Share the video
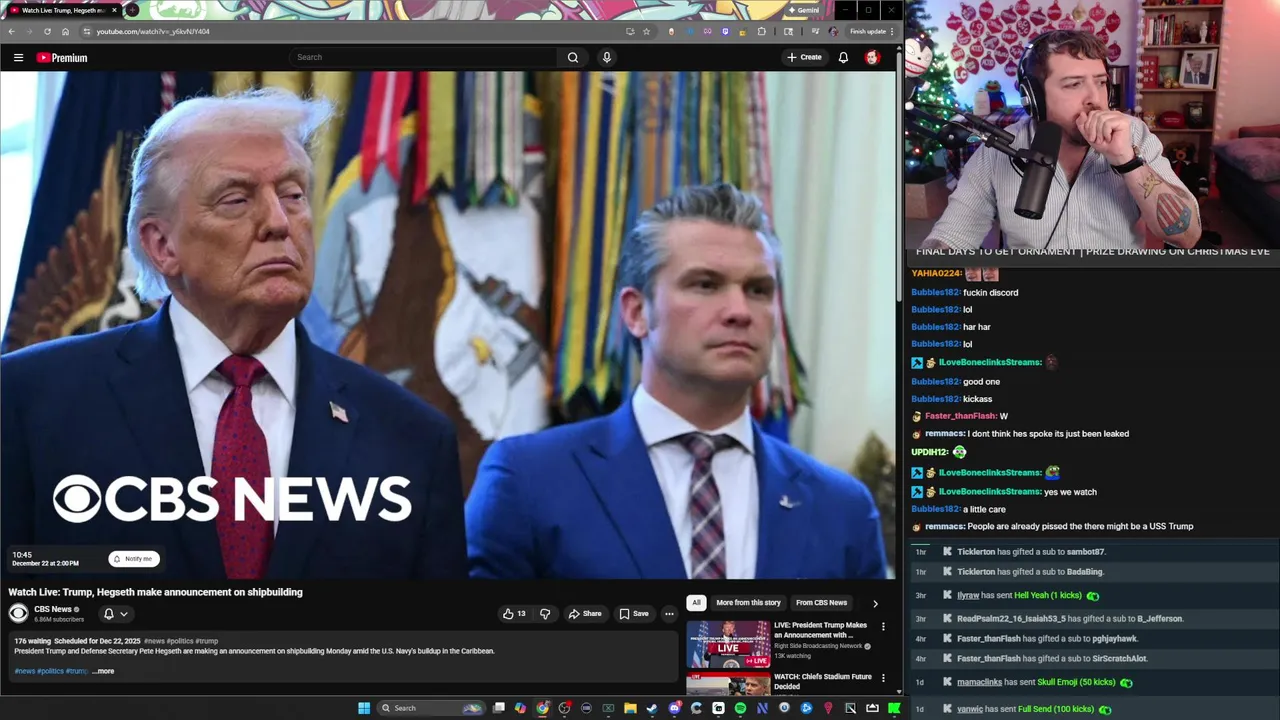The height and width of the screenshot is (720, 1280). point(585,613)
